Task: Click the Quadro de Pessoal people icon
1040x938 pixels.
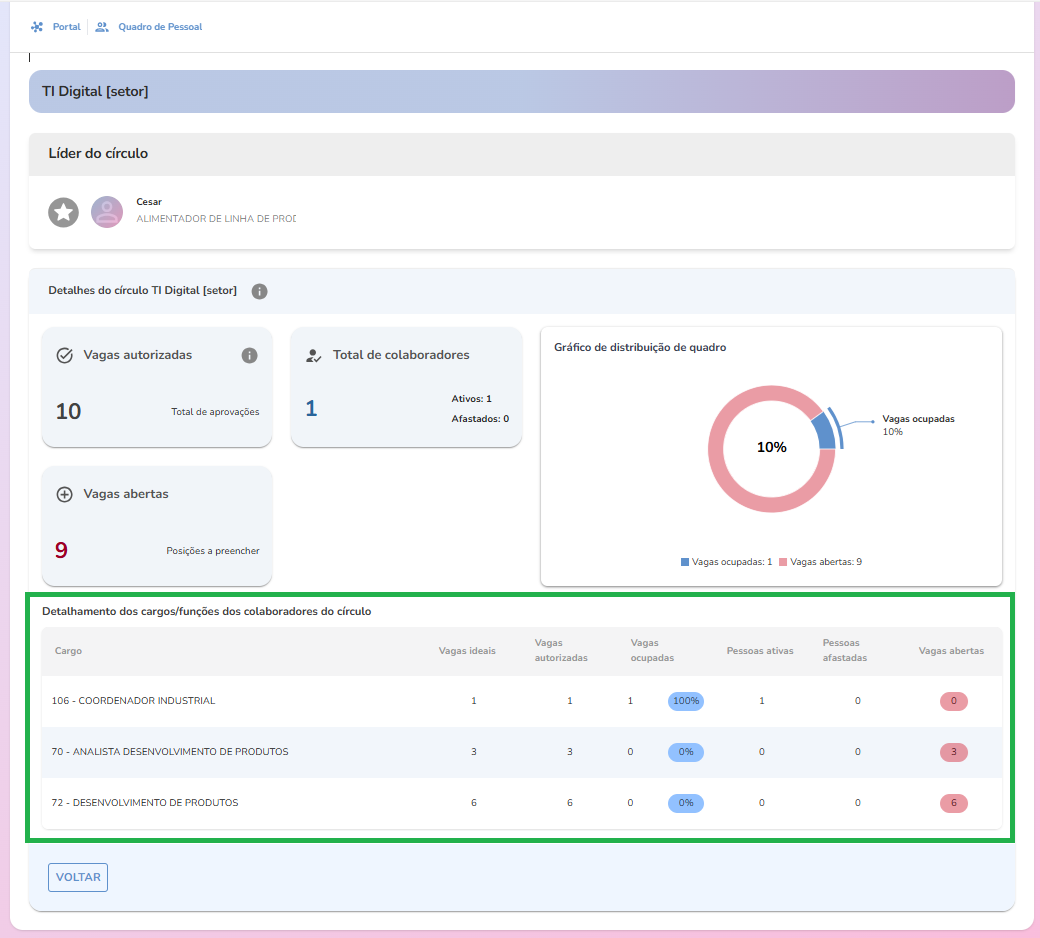Action: [x=102, y=27]
